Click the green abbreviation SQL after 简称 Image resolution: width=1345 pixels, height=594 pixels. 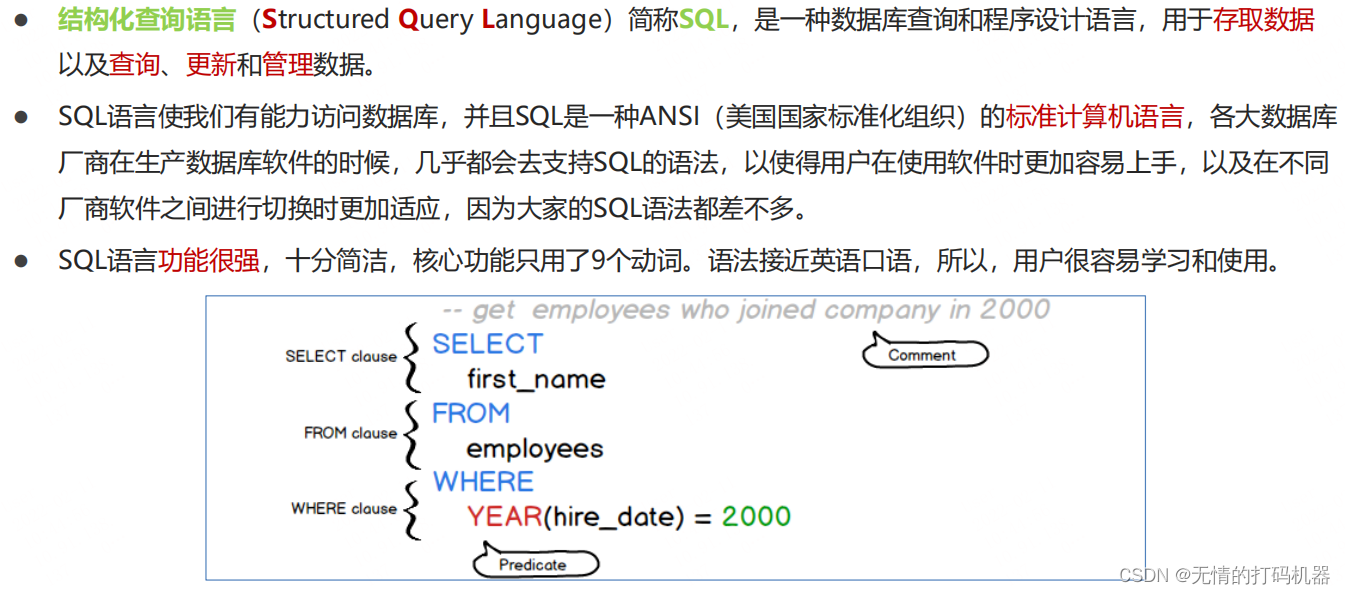coord(704,19)
